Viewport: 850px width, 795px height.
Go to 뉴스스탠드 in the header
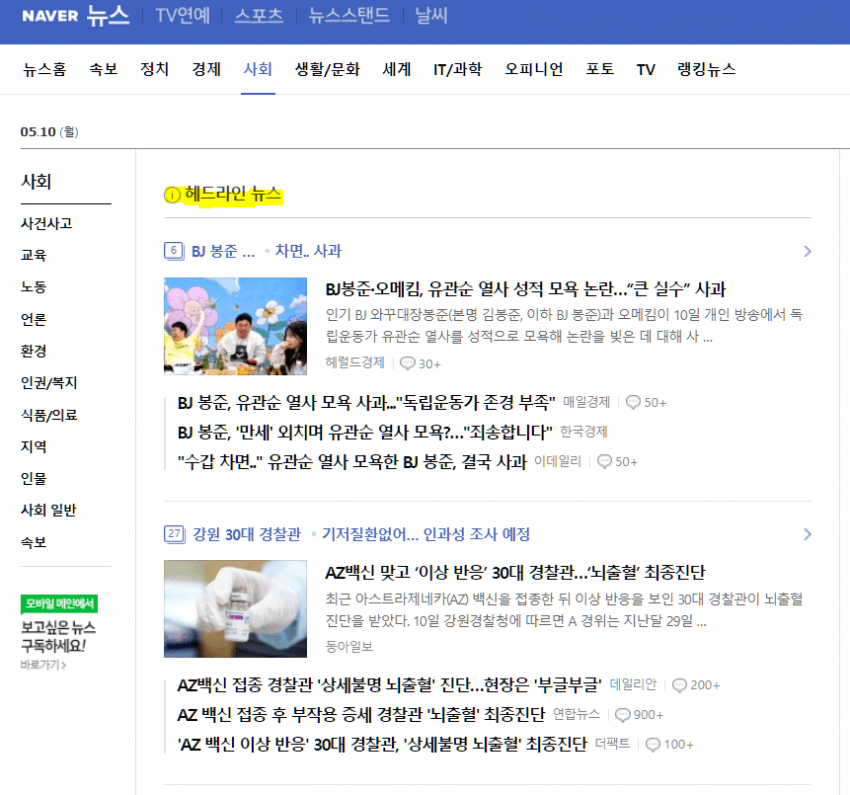coord(349,15)
